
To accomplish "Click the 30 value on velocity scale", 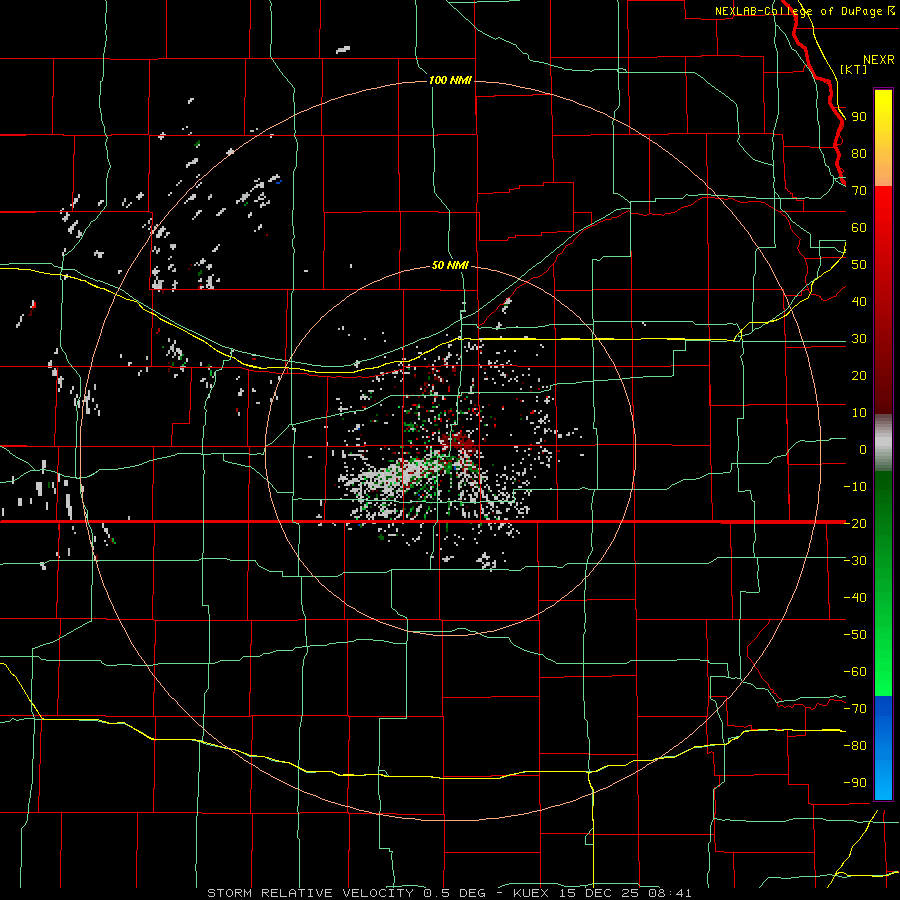I will point(859,339).
